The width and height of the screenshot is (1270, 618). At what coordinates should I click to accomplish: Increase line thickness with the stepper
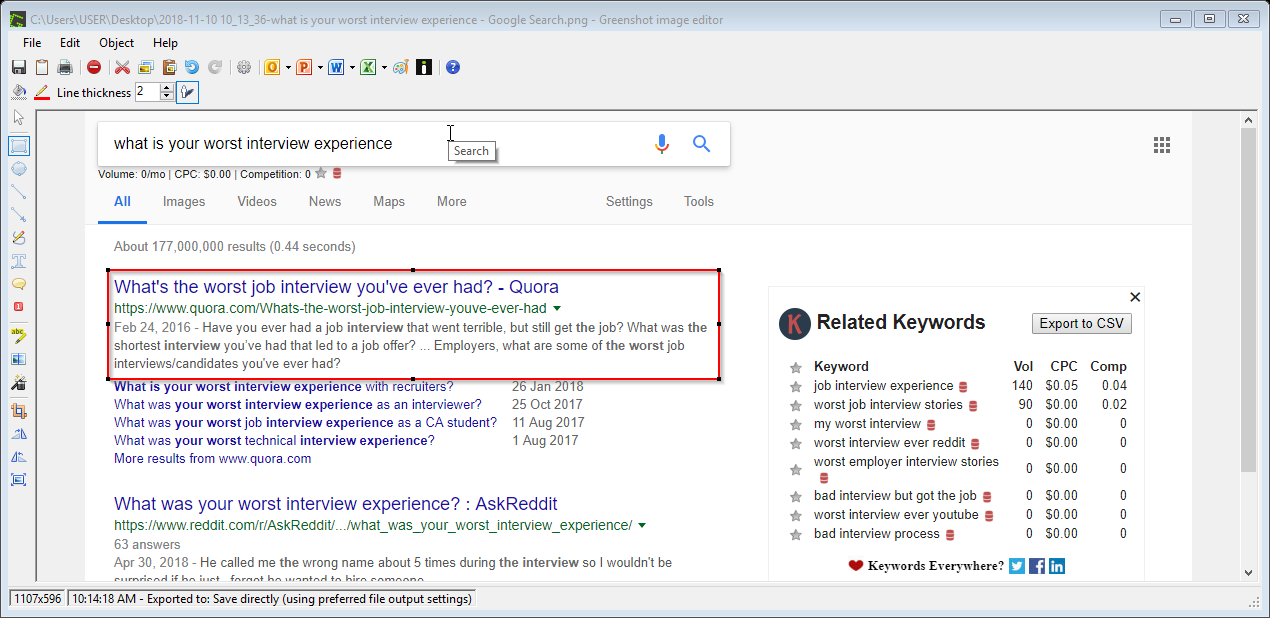pos(166,87)
